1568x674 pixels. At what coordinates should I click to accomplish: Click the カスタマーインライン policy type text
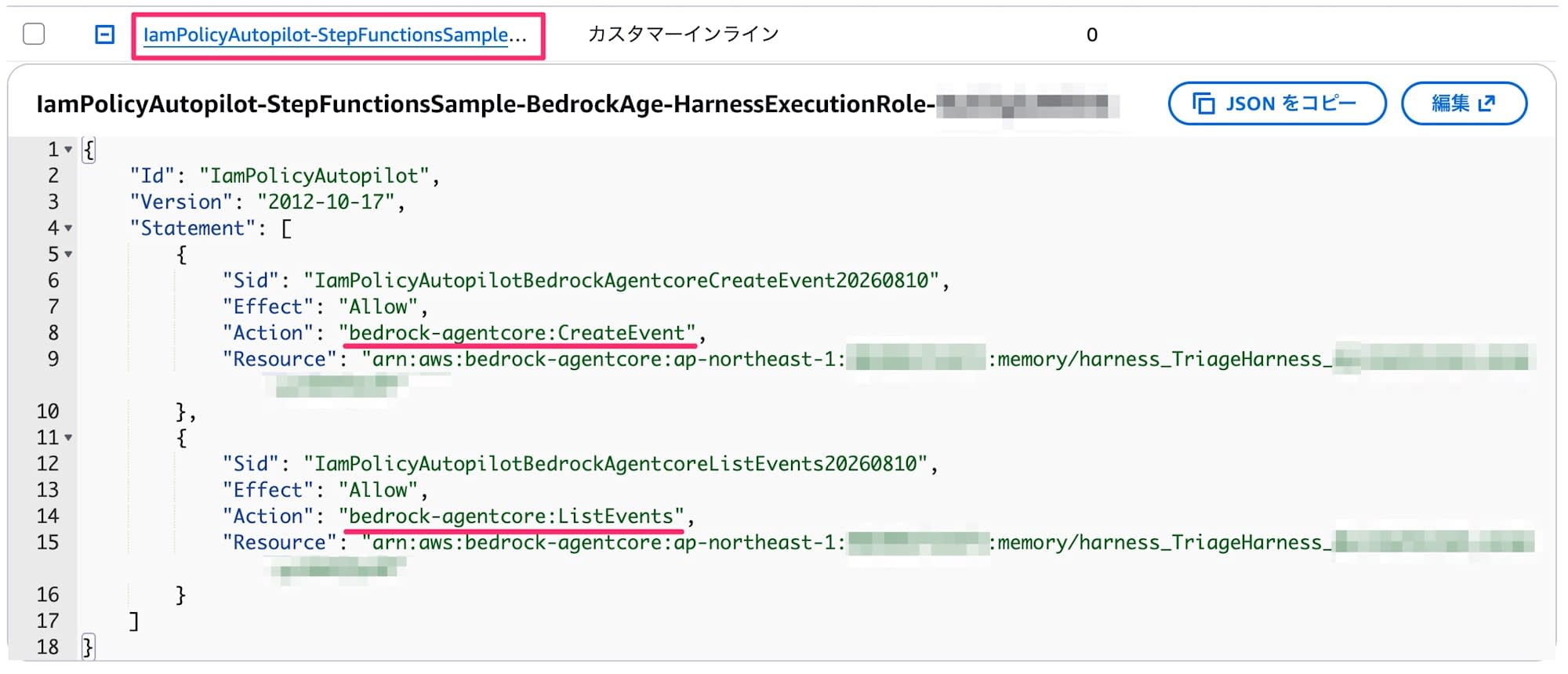pyautogui.click(x=683, y=34)
